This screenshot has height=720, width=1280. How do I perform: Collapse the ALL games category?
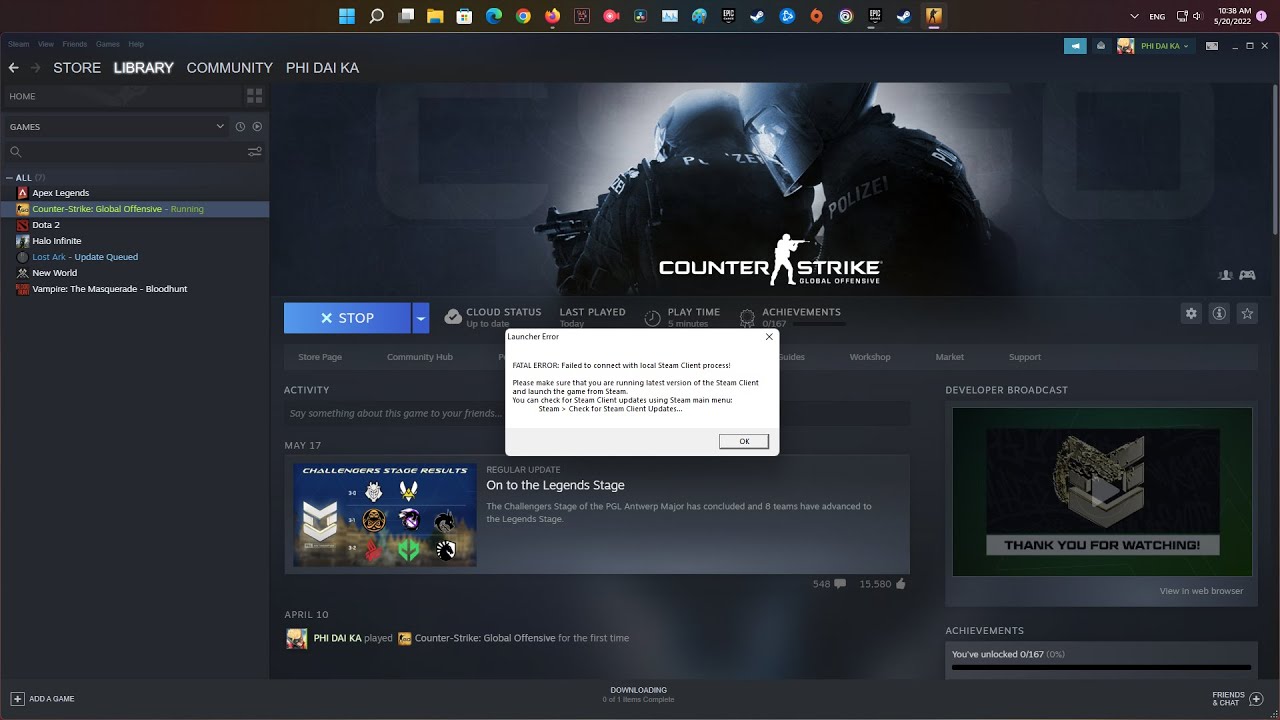9,178
